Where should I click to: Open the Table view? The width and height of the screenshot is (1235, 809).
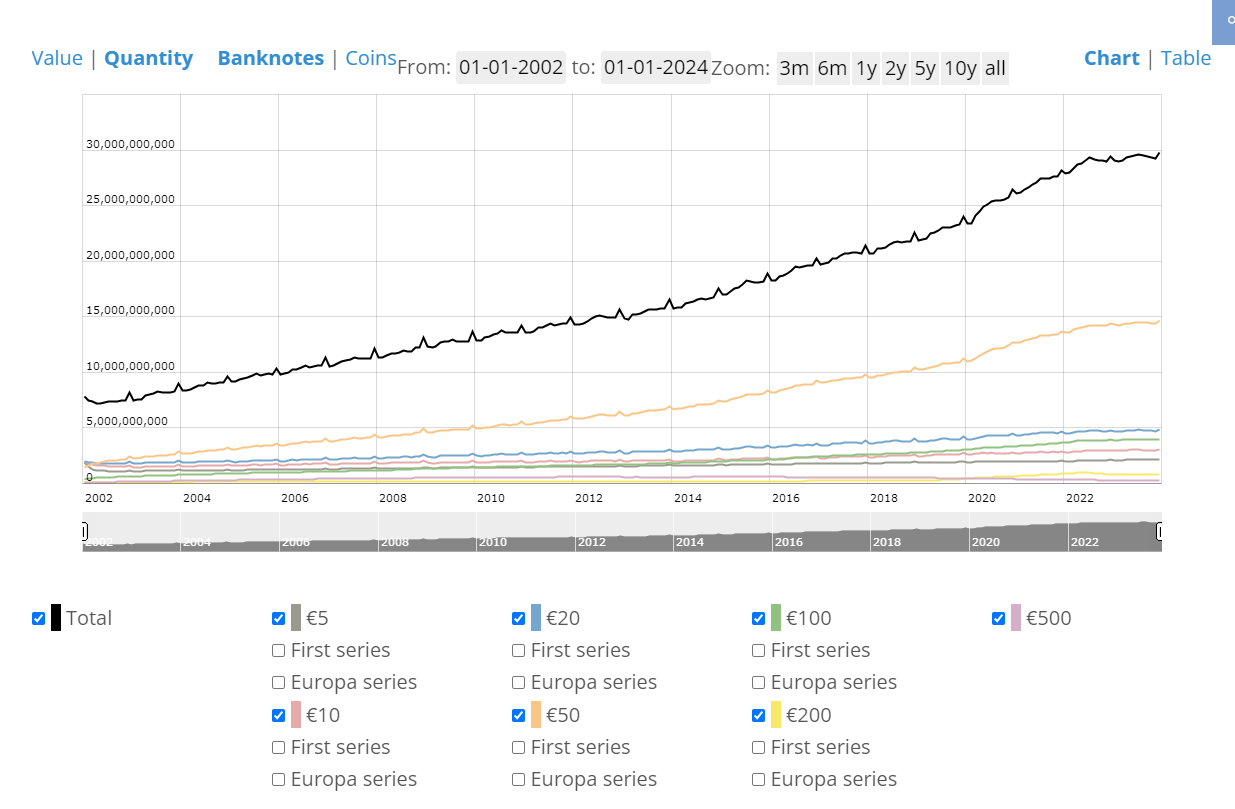pos(1186,58)
